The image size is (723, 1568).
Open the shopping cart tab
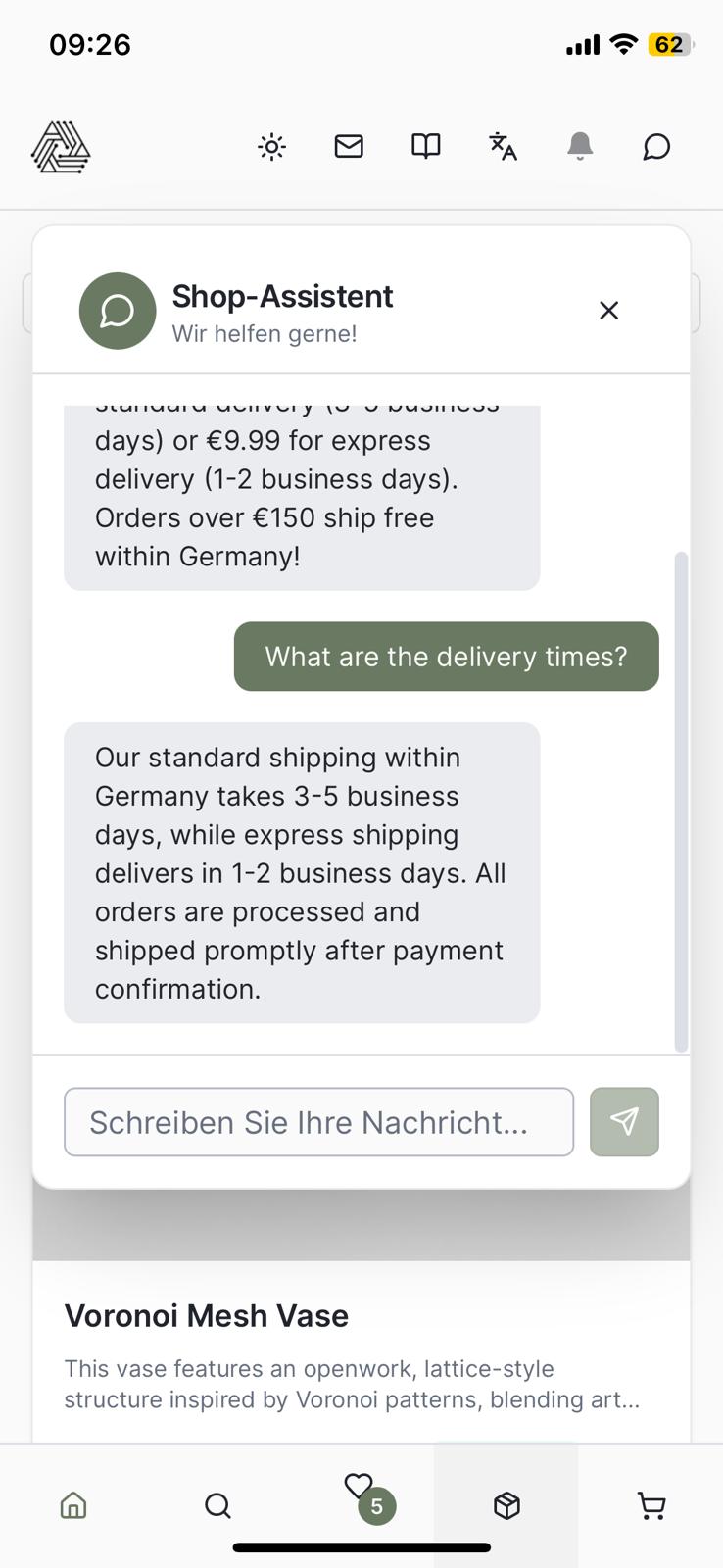coord(651,1505)
